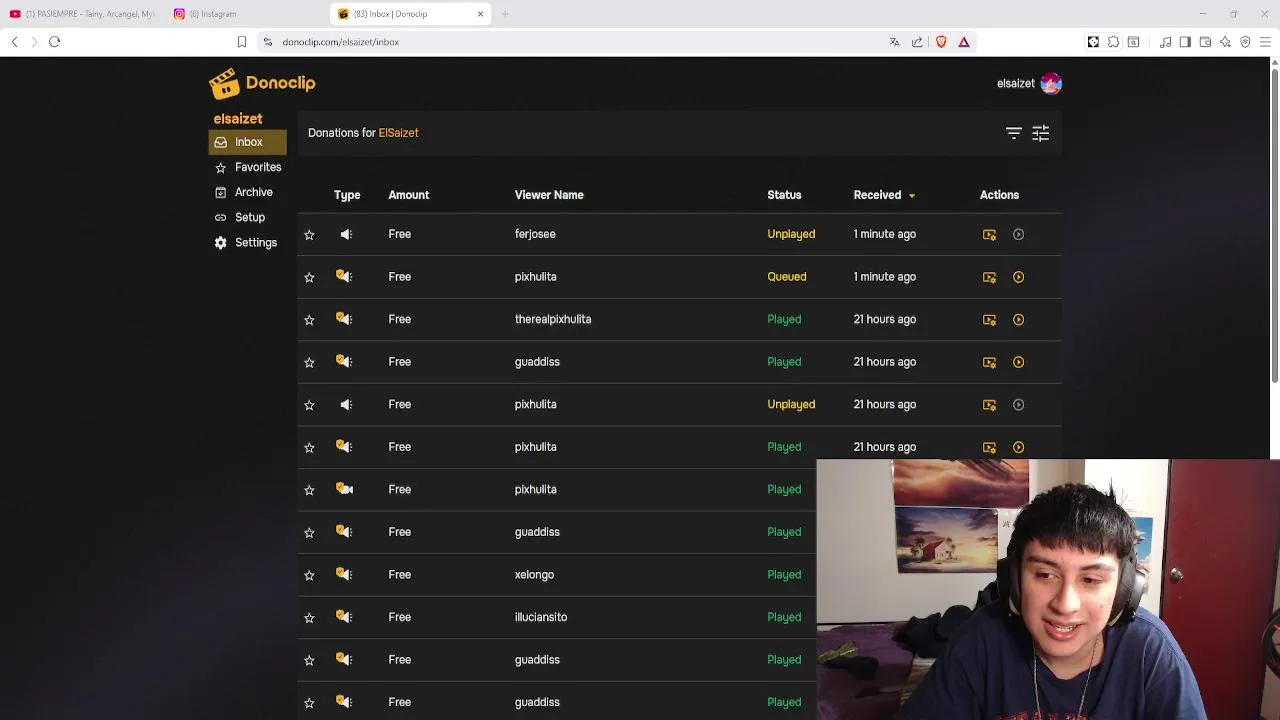Bookmark this page
This screenshot has height=720, width=1280.
pyautogui.click(x=241, y=42)
